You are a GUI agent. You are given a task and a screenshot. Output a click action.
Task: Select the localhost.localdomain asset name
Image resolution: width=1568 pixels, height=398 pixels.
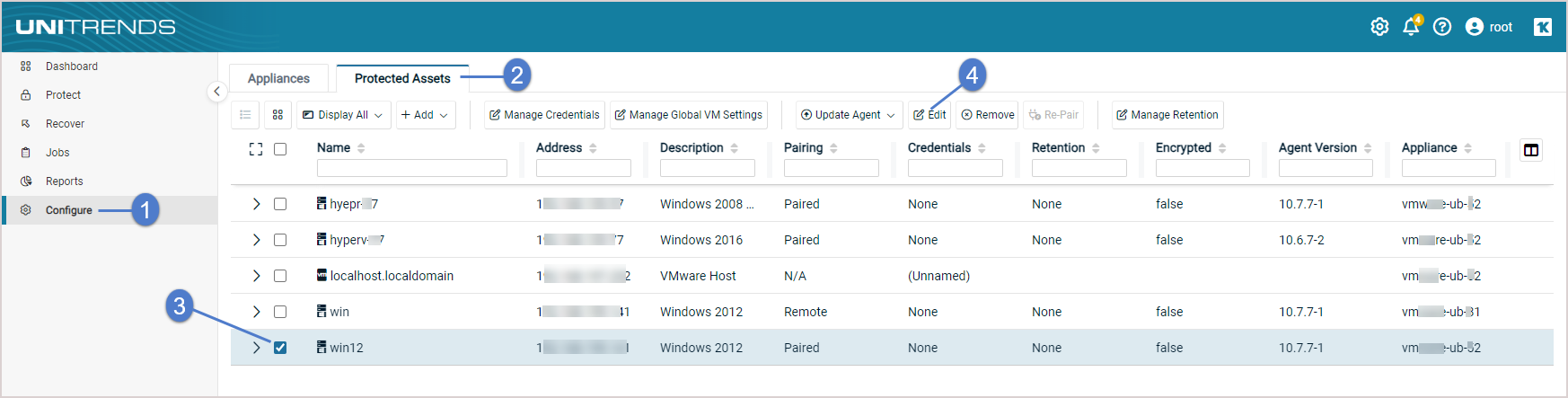[392, 276]
